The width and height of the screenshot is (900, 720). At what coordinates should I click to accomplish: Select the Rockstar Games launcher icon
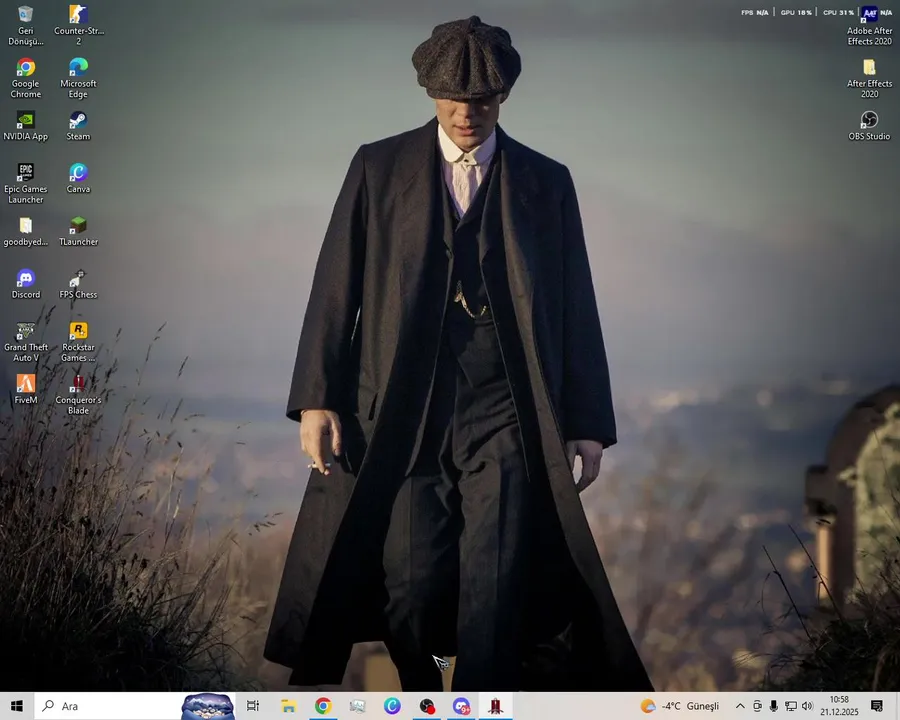(x=79, y=342)
